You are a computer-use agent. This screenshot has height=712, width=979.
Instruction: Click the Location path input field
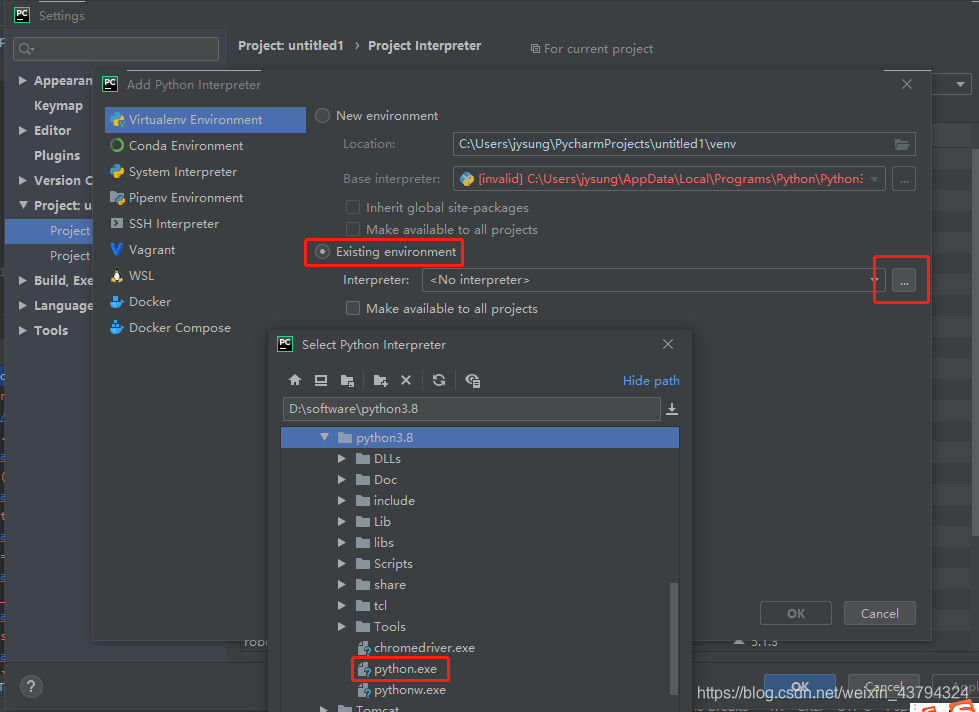click(x=684, y=144)
